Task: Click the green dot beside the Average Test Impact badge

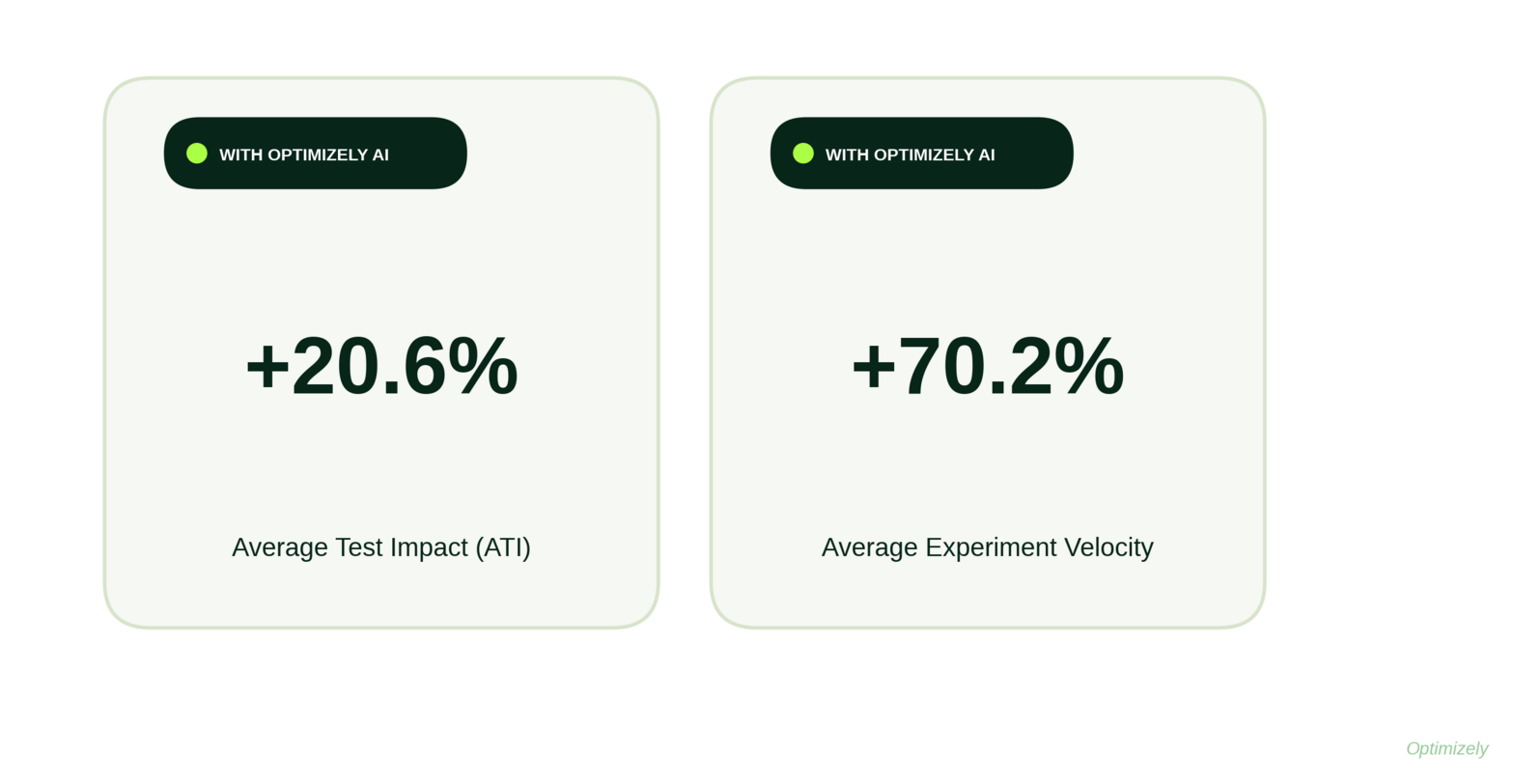Action: (x=197, y=154)
